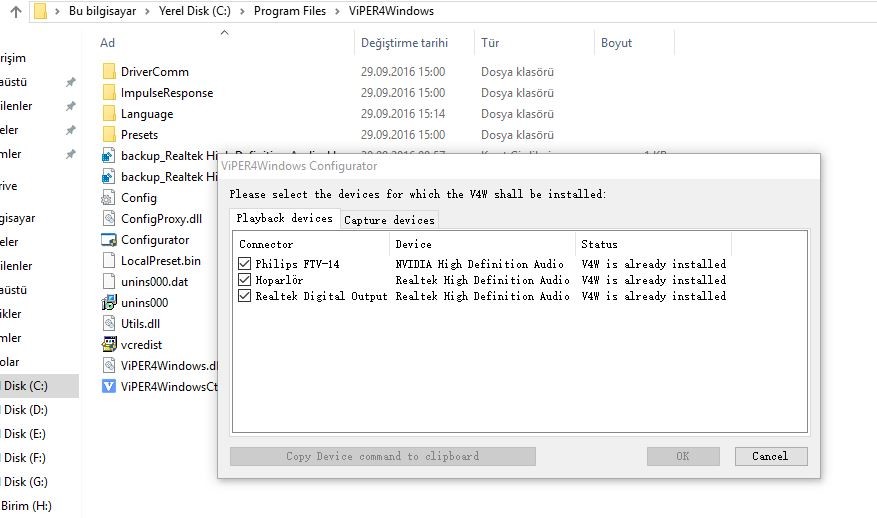Screen dimensions: 877x518
Task: Open the ImpulseResponse folder icon
Action: click(x=109, y=93)
